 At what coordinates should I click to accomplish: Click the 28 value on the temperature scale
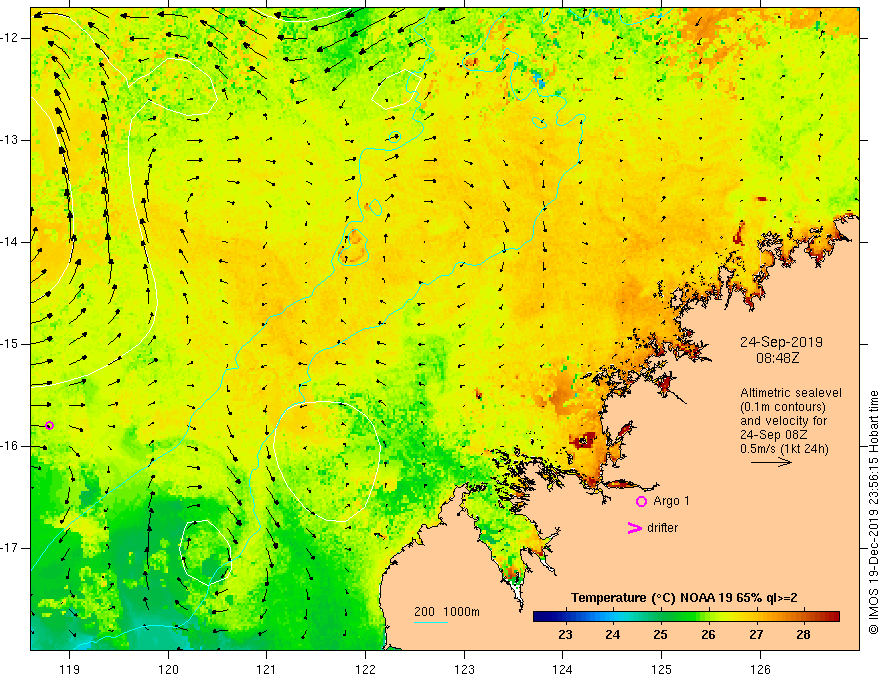point(803,635)
